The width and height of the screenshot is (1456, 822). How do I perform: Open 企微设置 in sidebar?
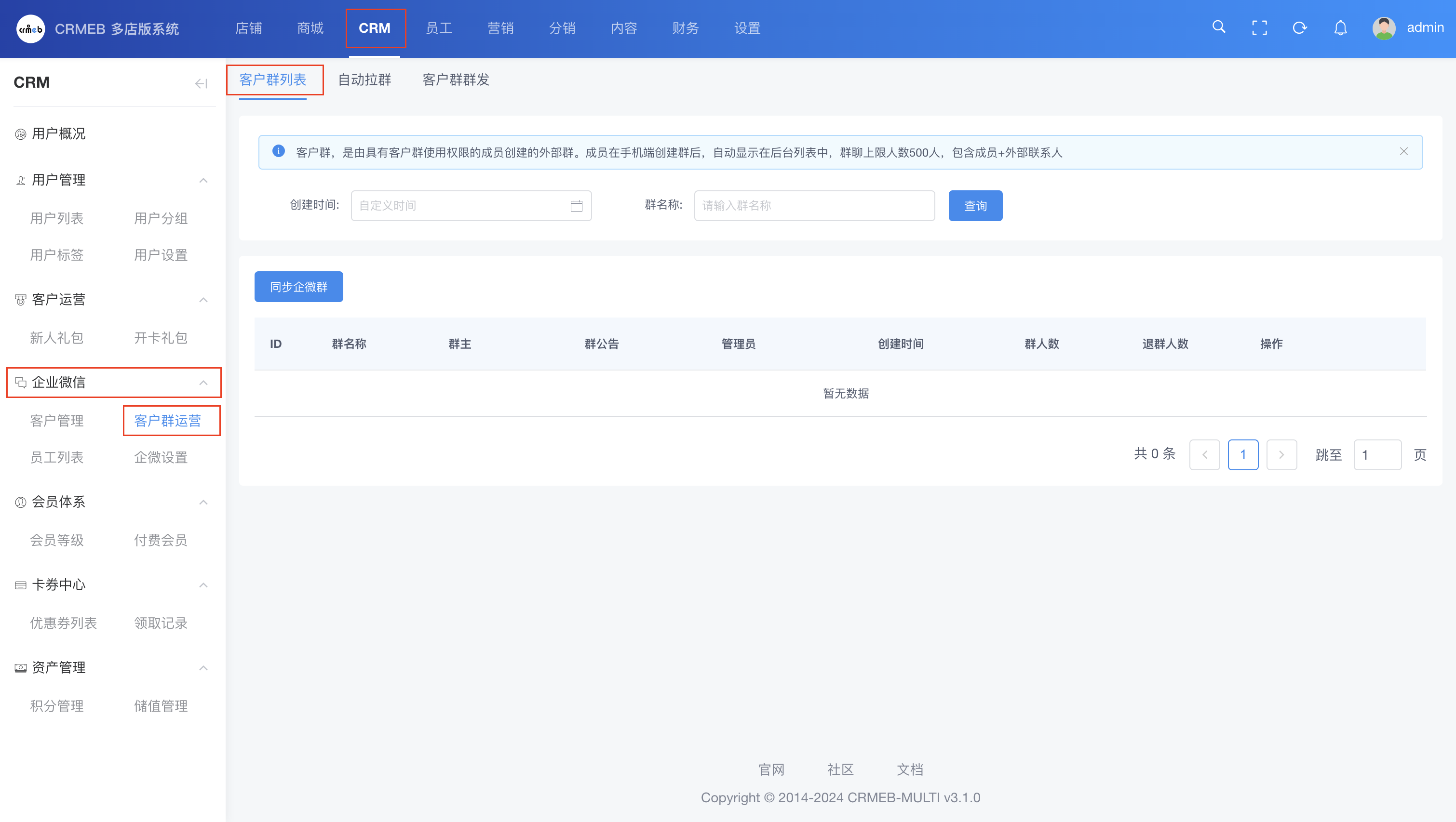click(161, 458)
